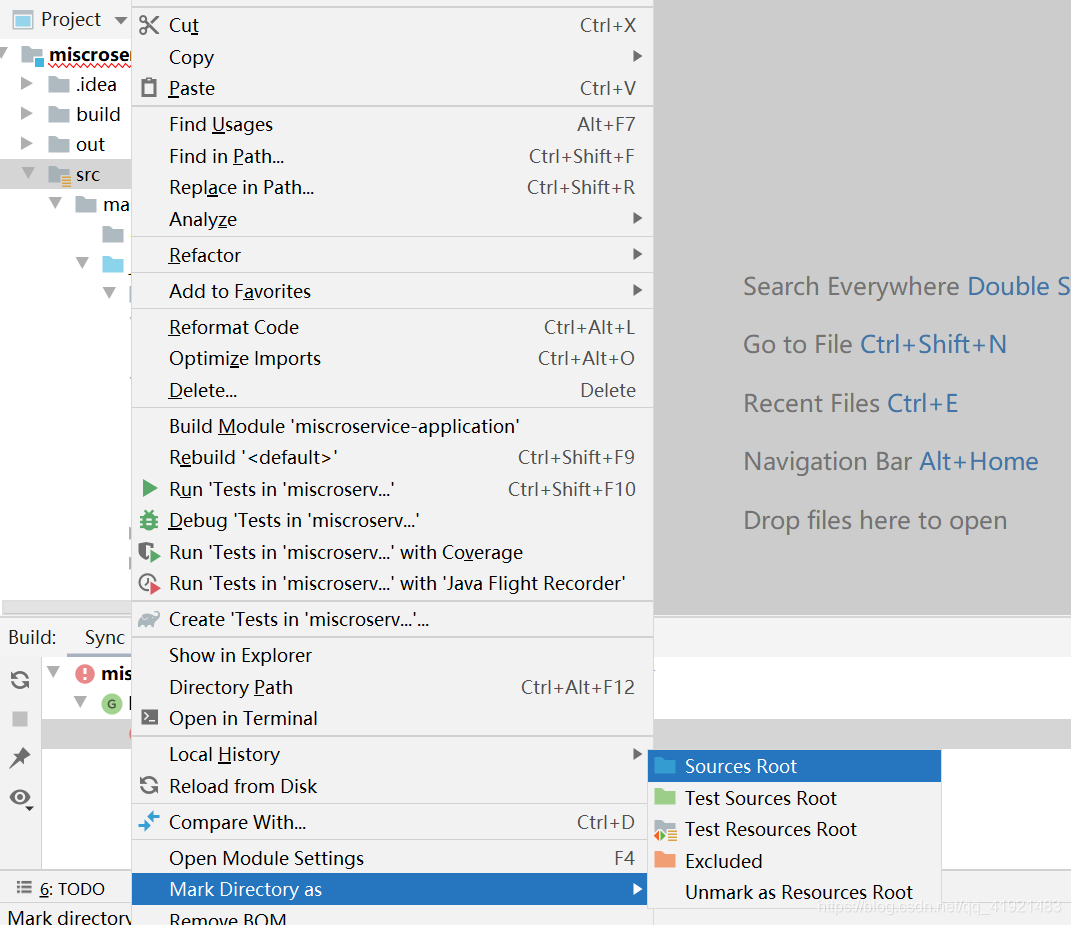Screen dimensions: 1071x925
Task: Select the miscrose project root node
Action: click(x=89, y=55)
